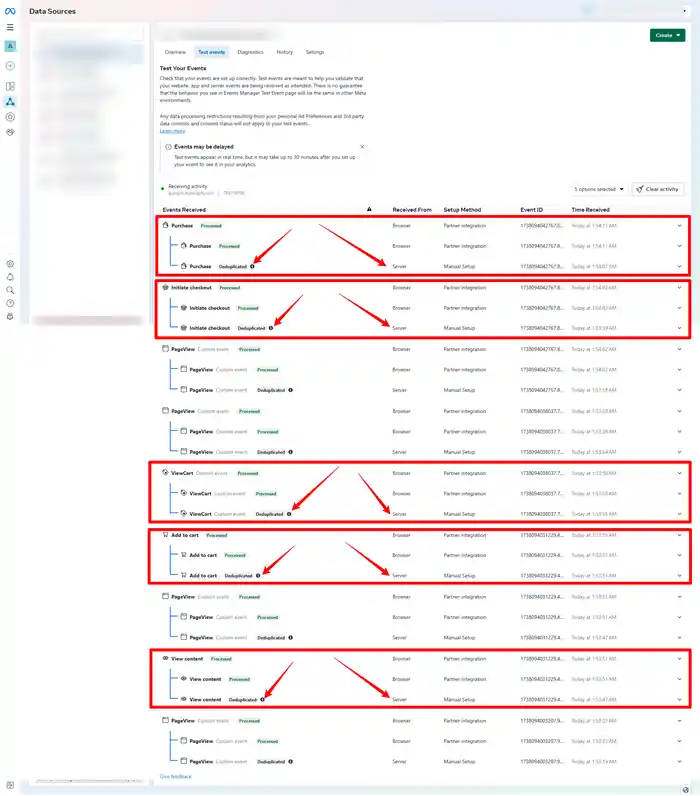The width and height of the screenshot is (700, 796).
Task: Click the clock icon beside Events may be delayed
Action: pyautogui.click(x=168, y=147)
